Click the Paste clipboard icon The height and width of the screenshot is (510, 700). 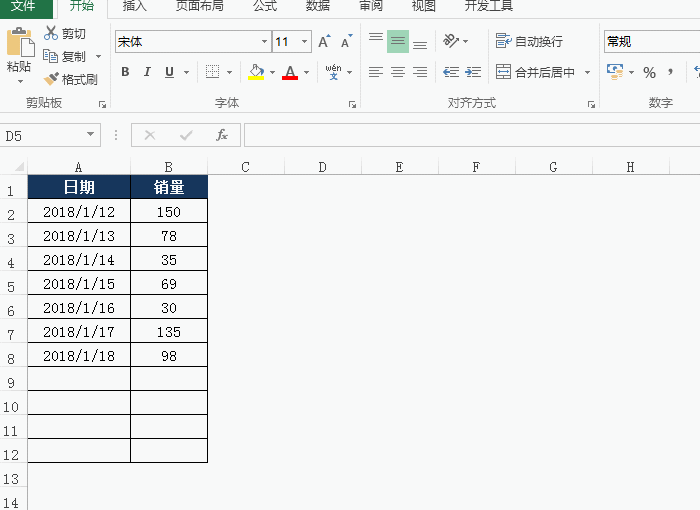click(x=20, y=42)
